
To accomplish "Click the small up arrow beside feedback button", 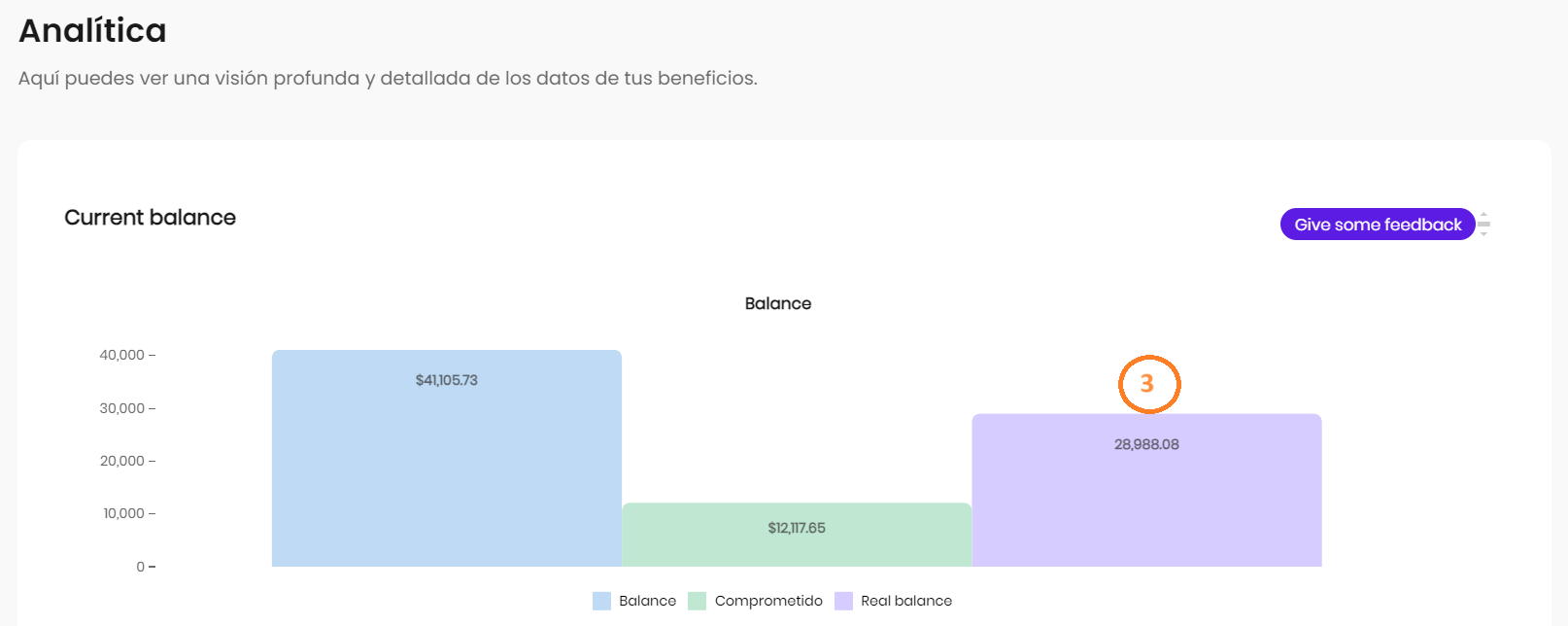I will click(1483, 215).
